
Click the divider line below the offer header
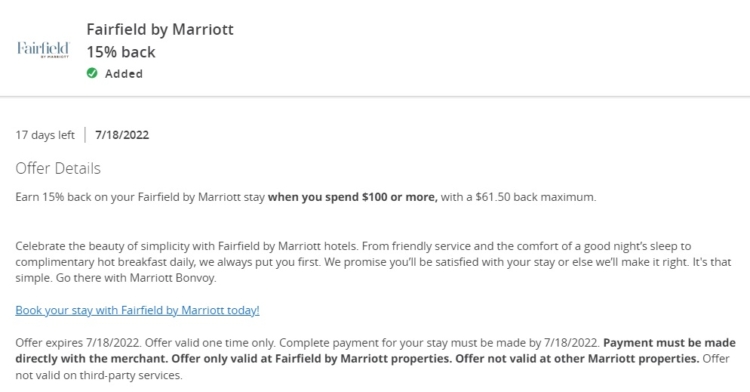(x=375, y=97)
